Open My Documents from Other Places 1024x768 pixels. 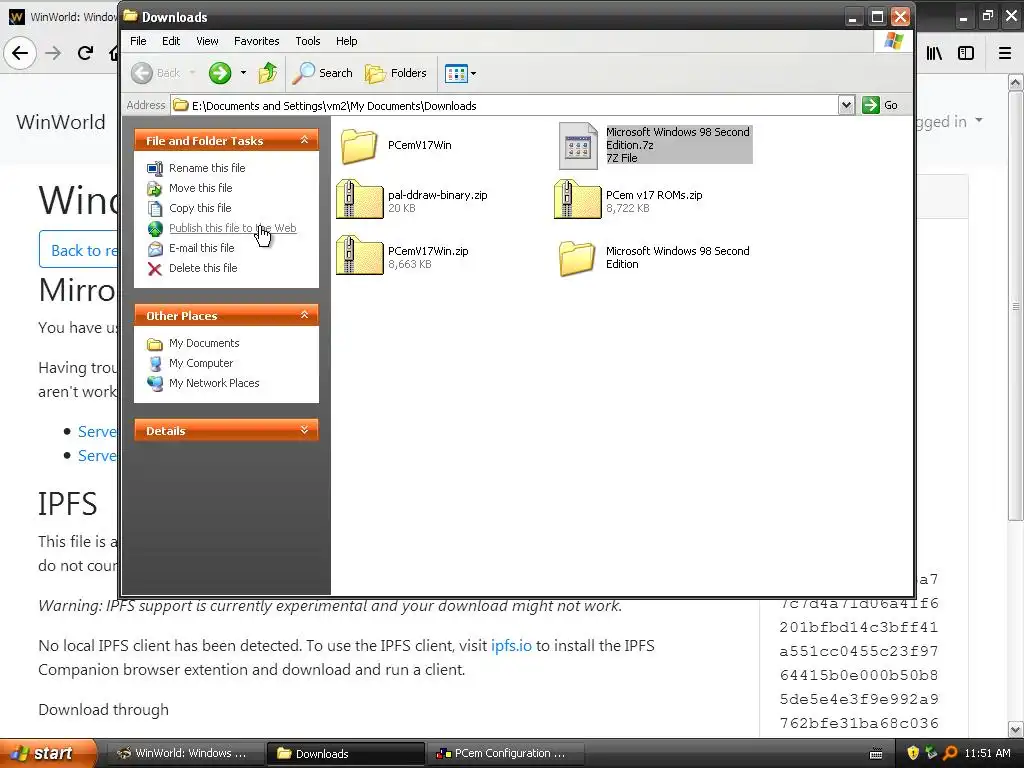(x=204, y=344)
